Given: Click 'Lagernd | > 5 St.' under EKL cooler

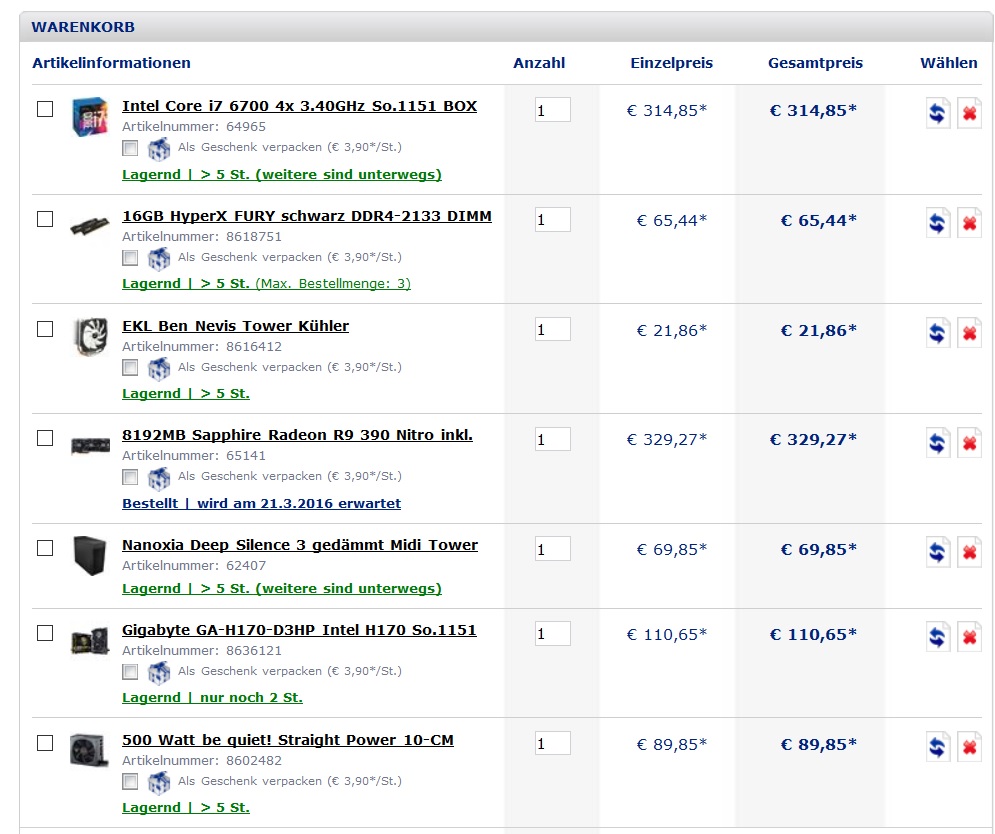Looking at the screenshot, I should (x=186, y=394).
